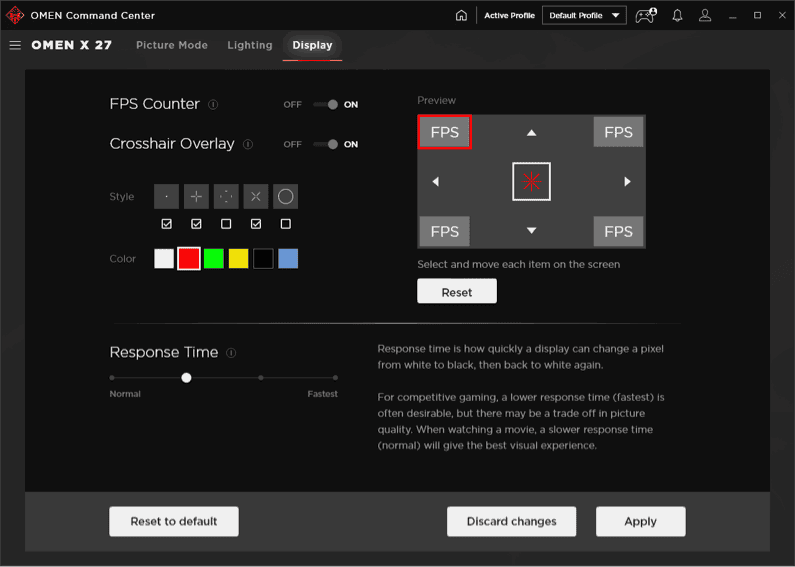Select the circle crosshair style icon
The image size is (795, 567).
coord(285,196)
